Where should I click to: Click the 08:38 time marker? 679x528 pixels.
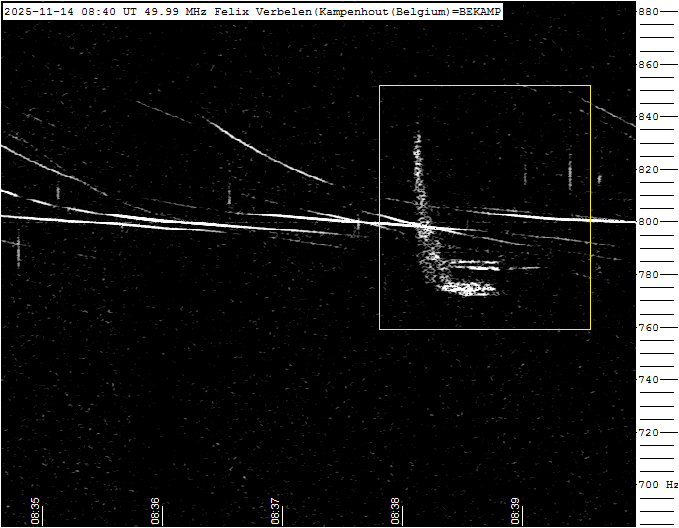point(395,510)
